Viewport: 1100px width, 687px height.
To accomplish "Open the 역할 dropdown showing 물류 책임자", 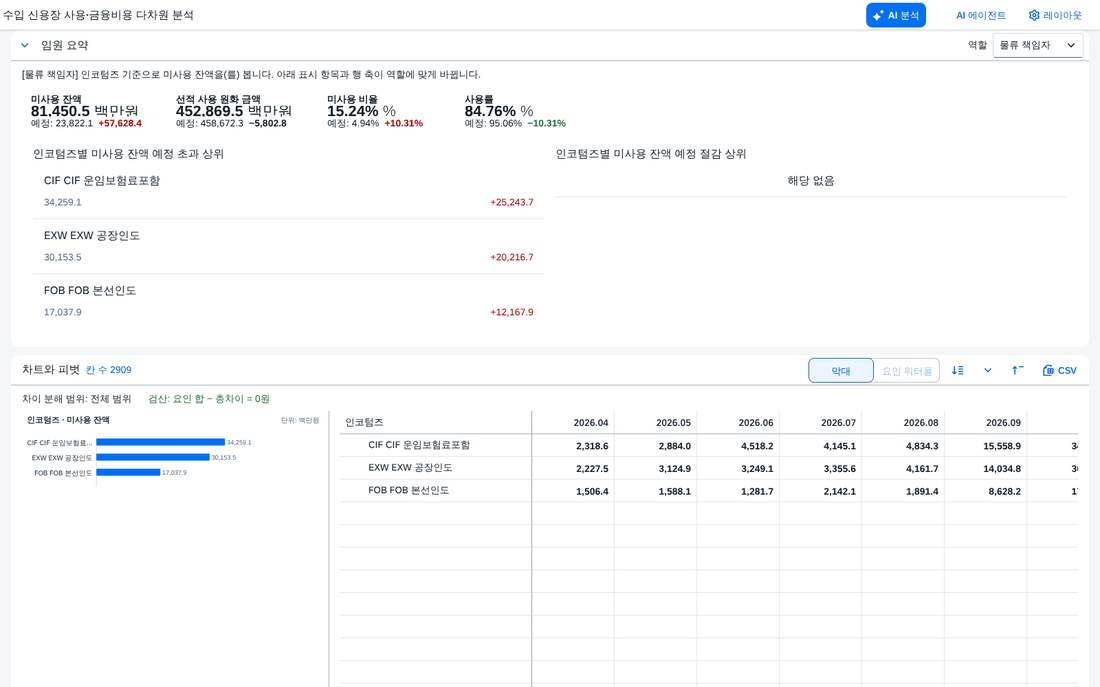I will [1038, 46].
